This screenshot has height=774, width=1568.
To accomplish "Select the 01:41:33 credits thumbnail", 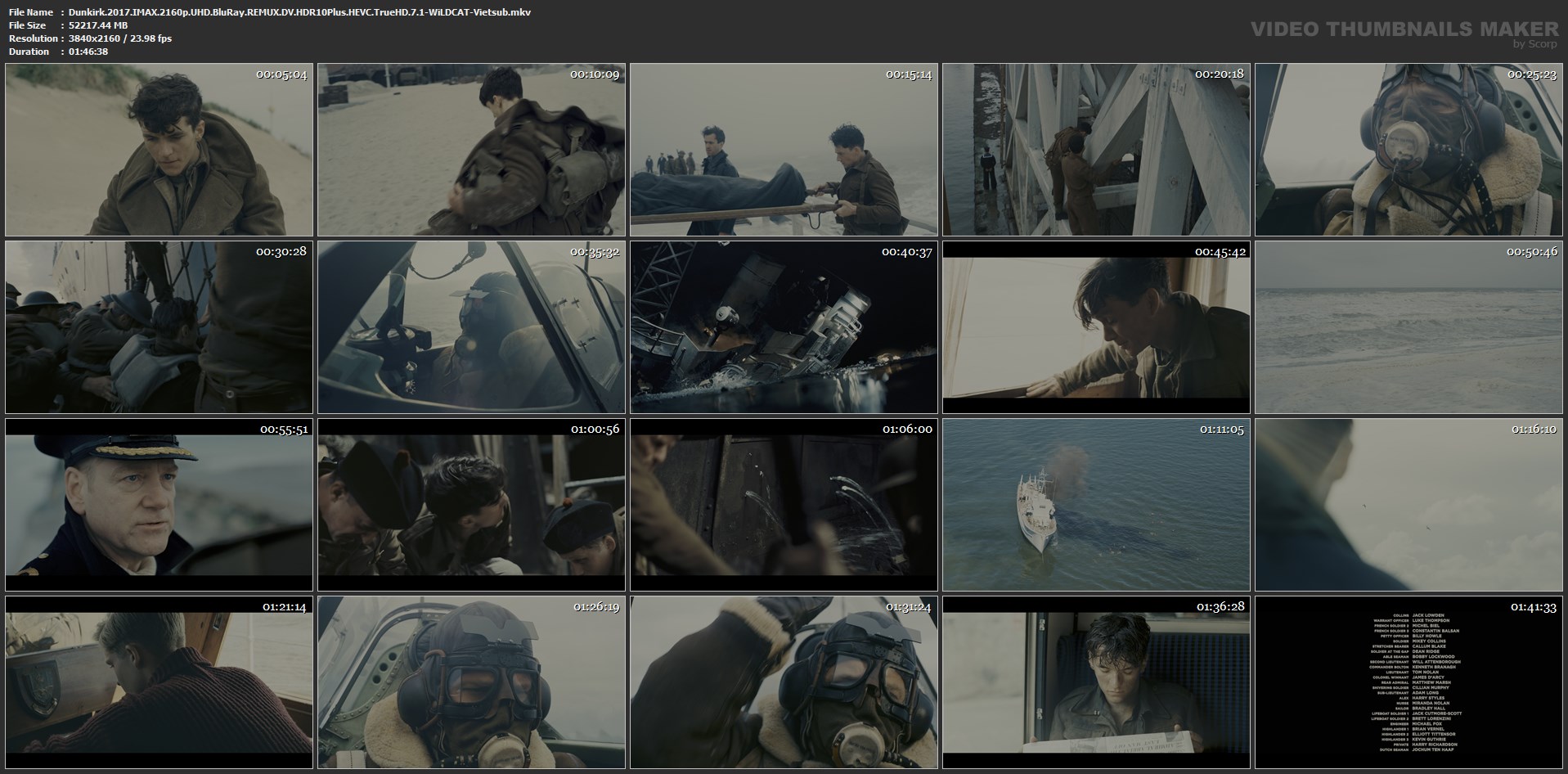I will click(x=1409, y=682).
